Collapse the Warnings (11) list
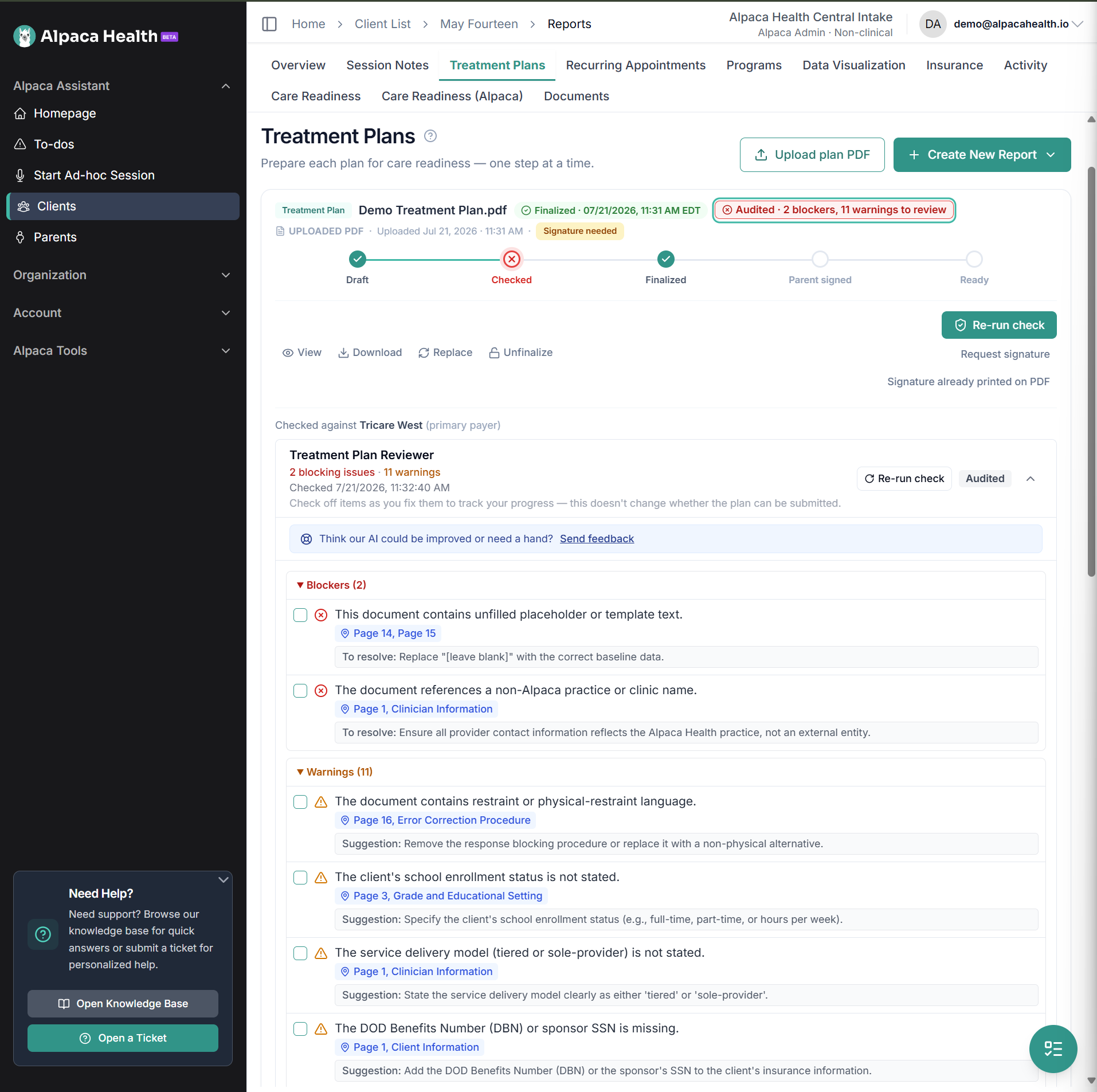Viewport: 1097px width, 1092px height. point(335,772)
